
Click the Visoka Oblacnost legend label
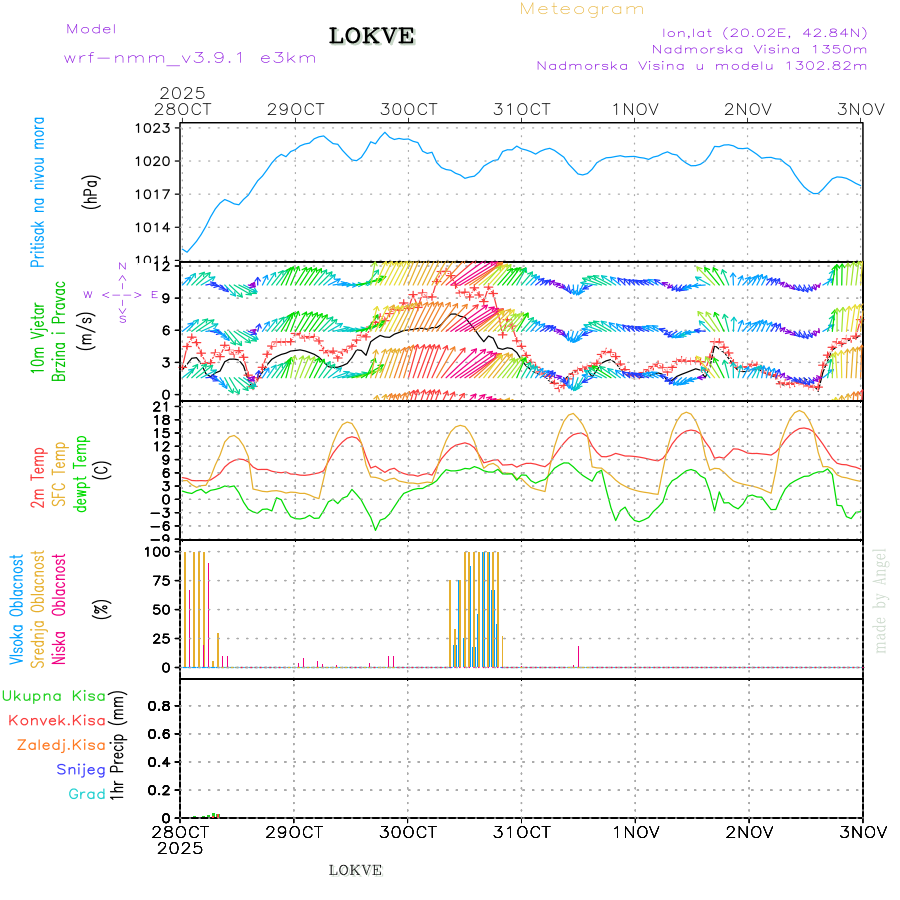pyautogui.click(x=17, y=608)
